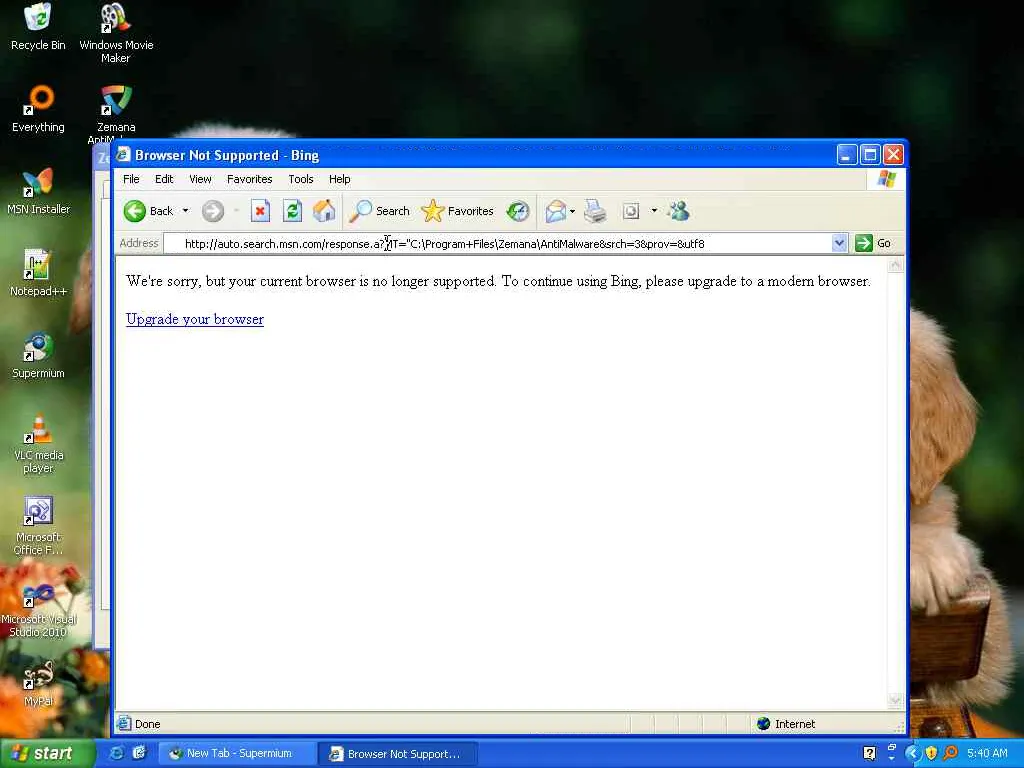The height and width of the screenshot is (768, 1024).
Task: Select the Supermium desktop icon
Action: click(x=38, y=355)
